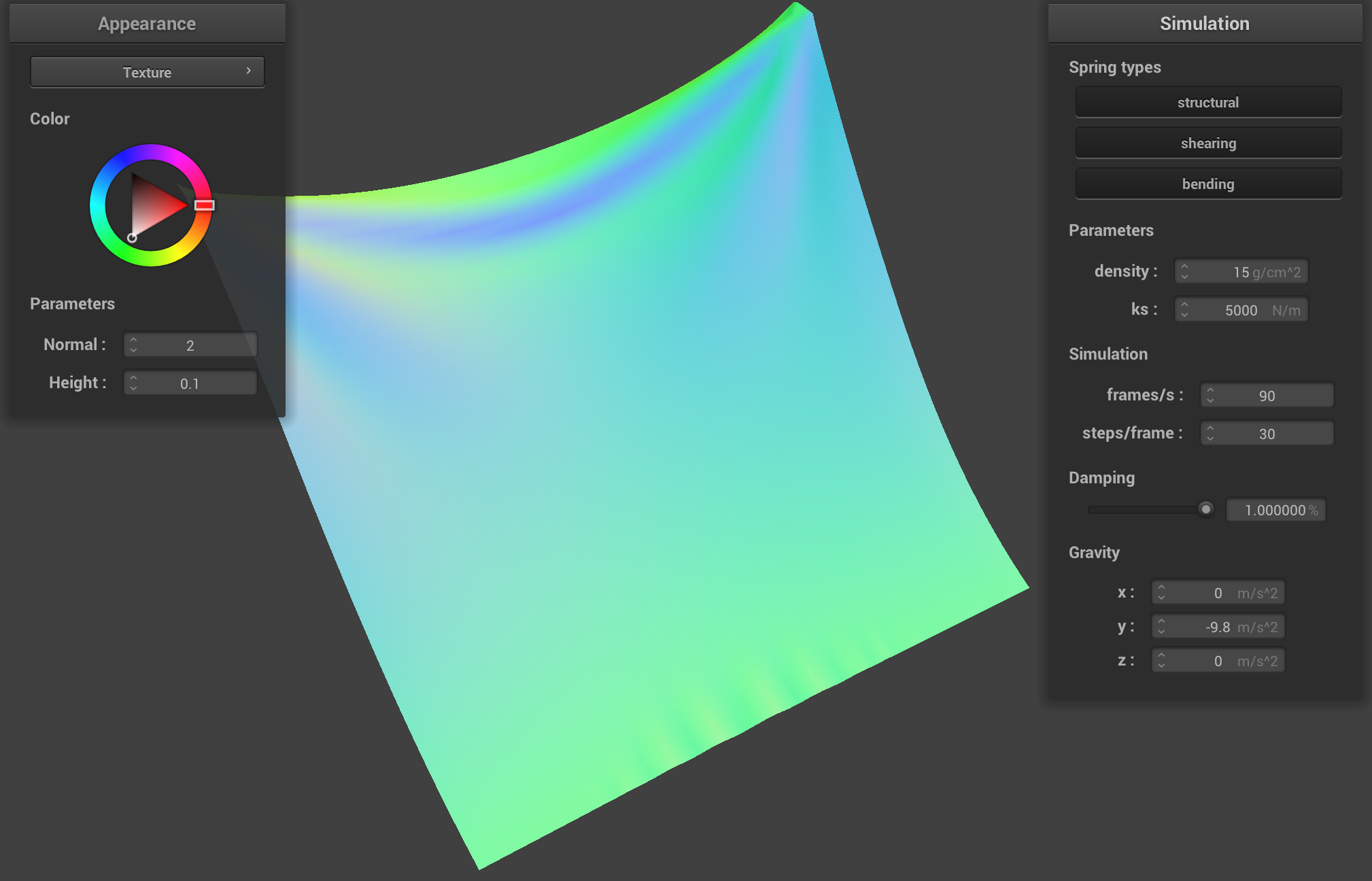Click the Height value field
The image size is (1372, 881).
tap(190, 383)
